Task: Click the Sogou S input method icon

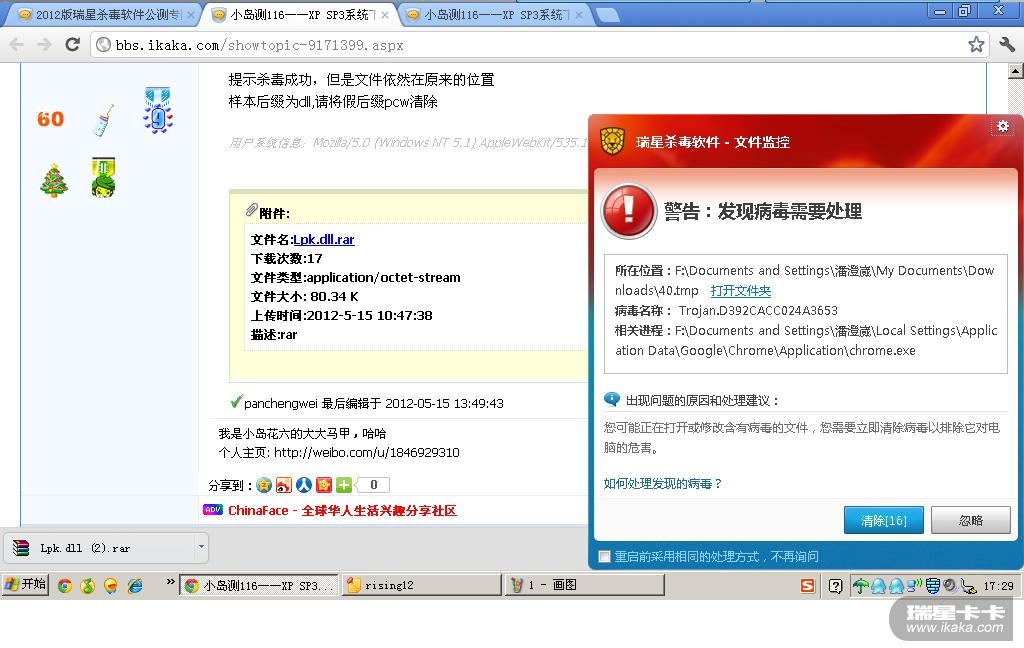Action: (808, 586)
